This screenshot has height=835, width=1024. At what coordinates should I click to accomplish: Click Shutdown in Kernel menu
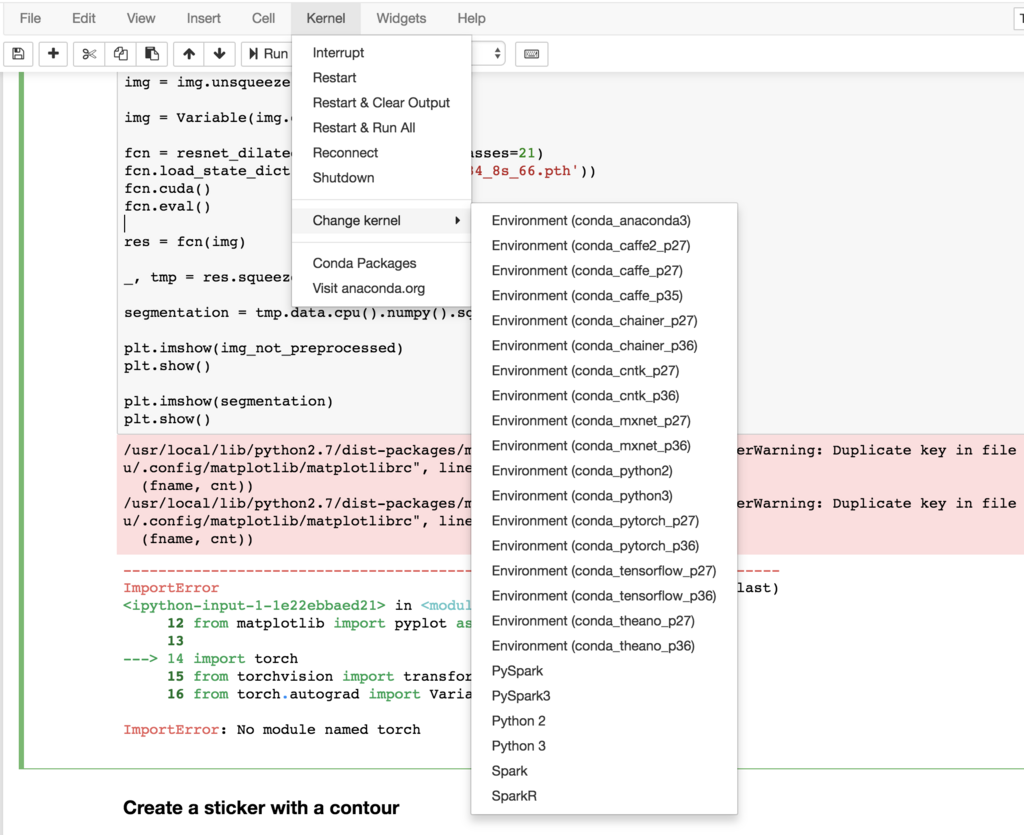pos(381,178)
